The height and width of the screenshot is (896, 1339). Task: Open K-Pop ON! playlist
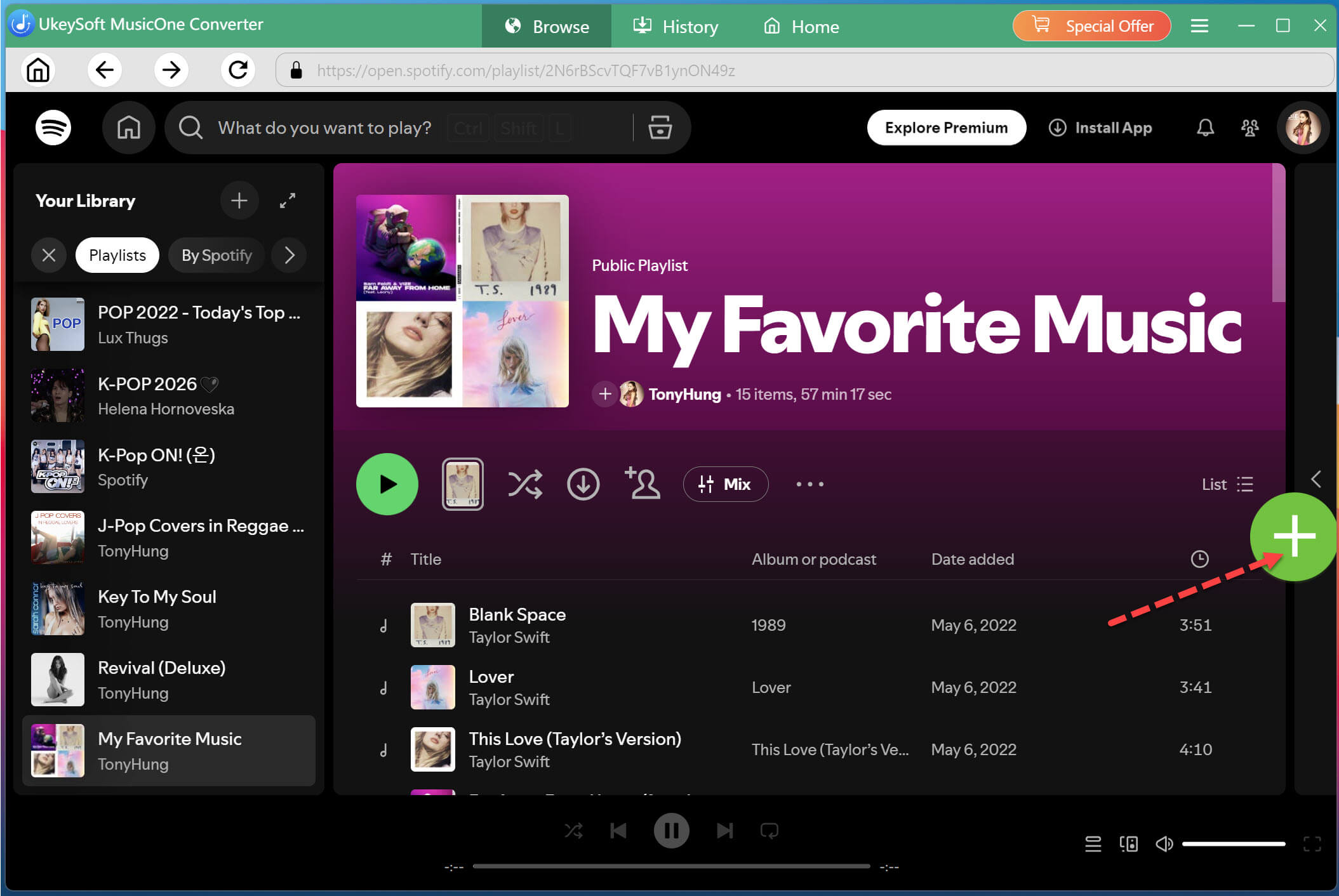pos(169,466)
